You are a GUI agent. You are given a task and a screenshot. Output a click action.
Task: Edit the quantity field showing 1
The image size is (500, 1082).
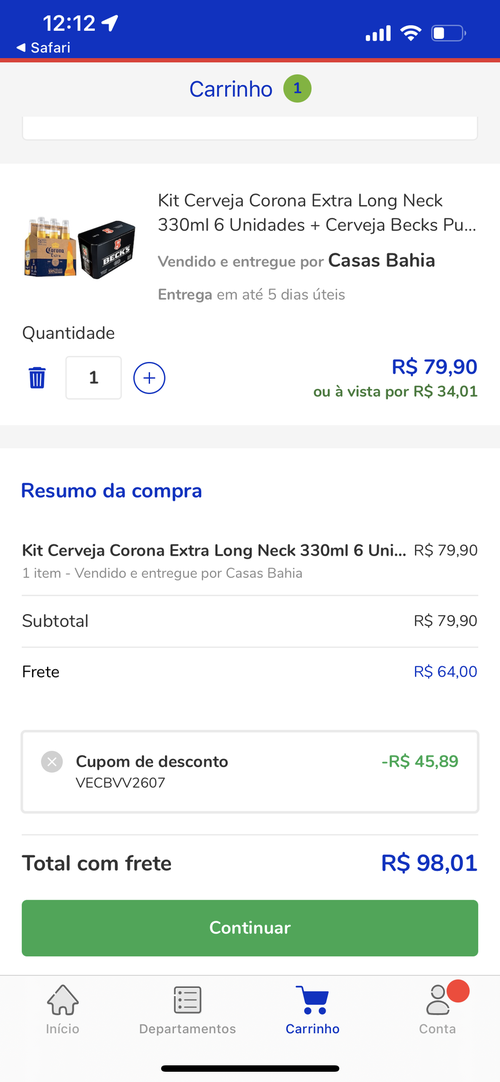tap(94, 377)
